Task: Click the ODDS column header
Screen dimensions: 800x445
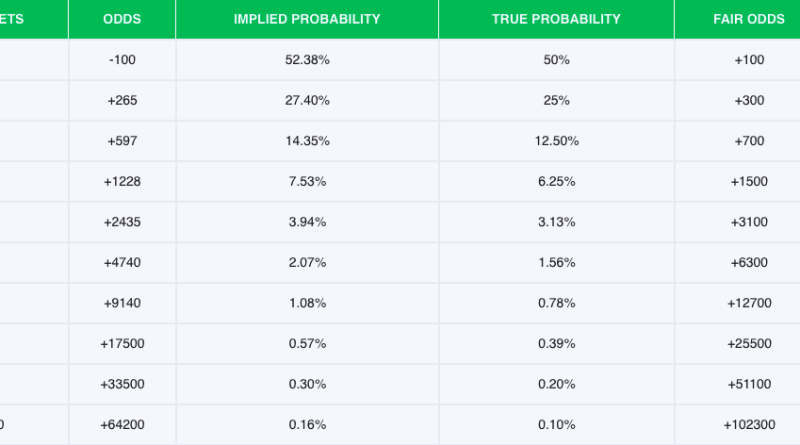Action: (x=122, y=19)
